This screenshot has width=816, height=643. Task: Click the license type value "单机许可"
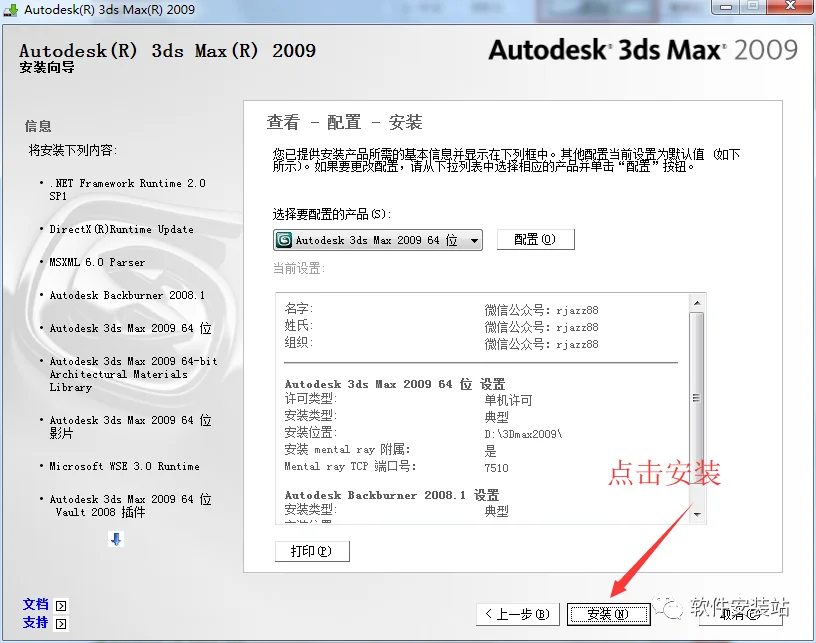(508, 400)
